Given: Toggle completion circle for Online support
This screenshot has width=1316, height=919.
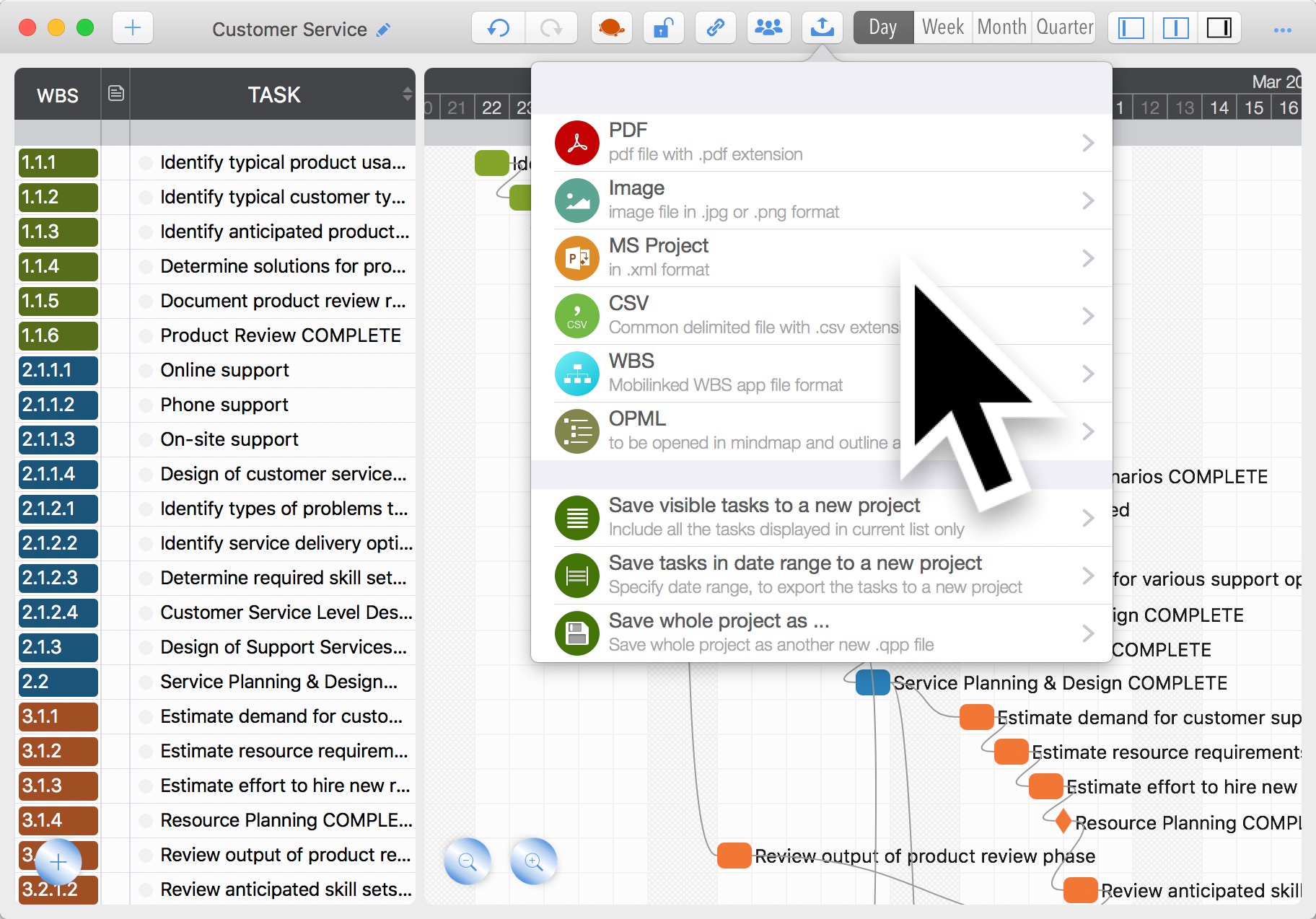Looking at the screenshot, I should 146,371.
